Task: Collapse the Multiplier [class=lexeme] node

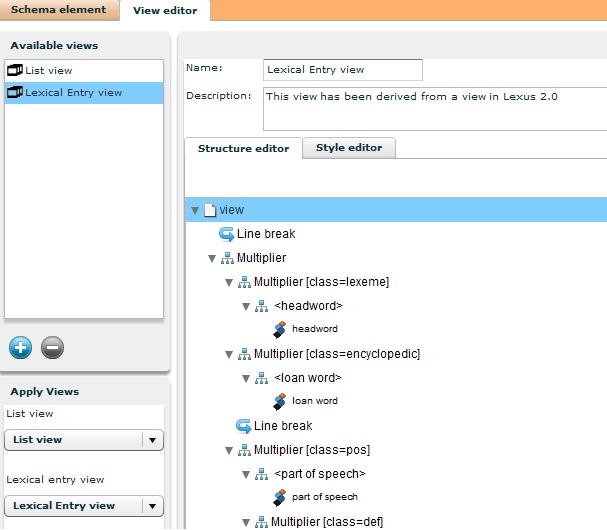Action: 229,283
